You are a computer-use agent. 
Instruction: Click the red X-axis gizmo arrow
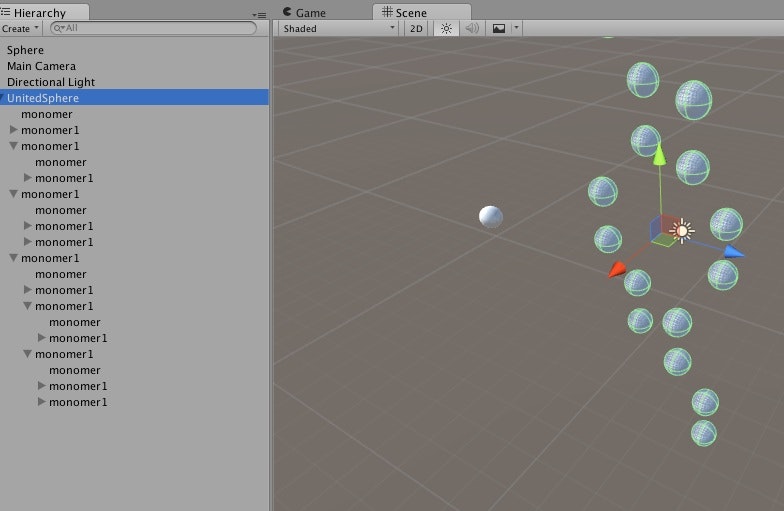[x=617, y=270]
